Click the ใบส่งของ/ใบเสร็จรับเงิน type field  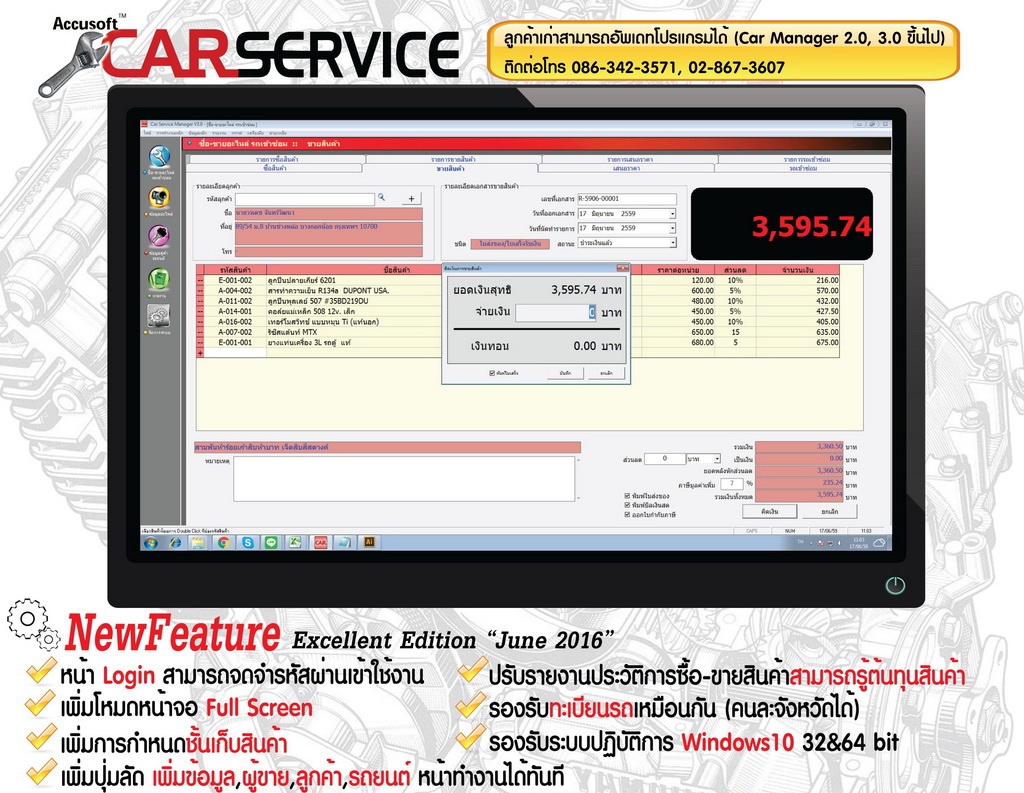click(510, 244)
